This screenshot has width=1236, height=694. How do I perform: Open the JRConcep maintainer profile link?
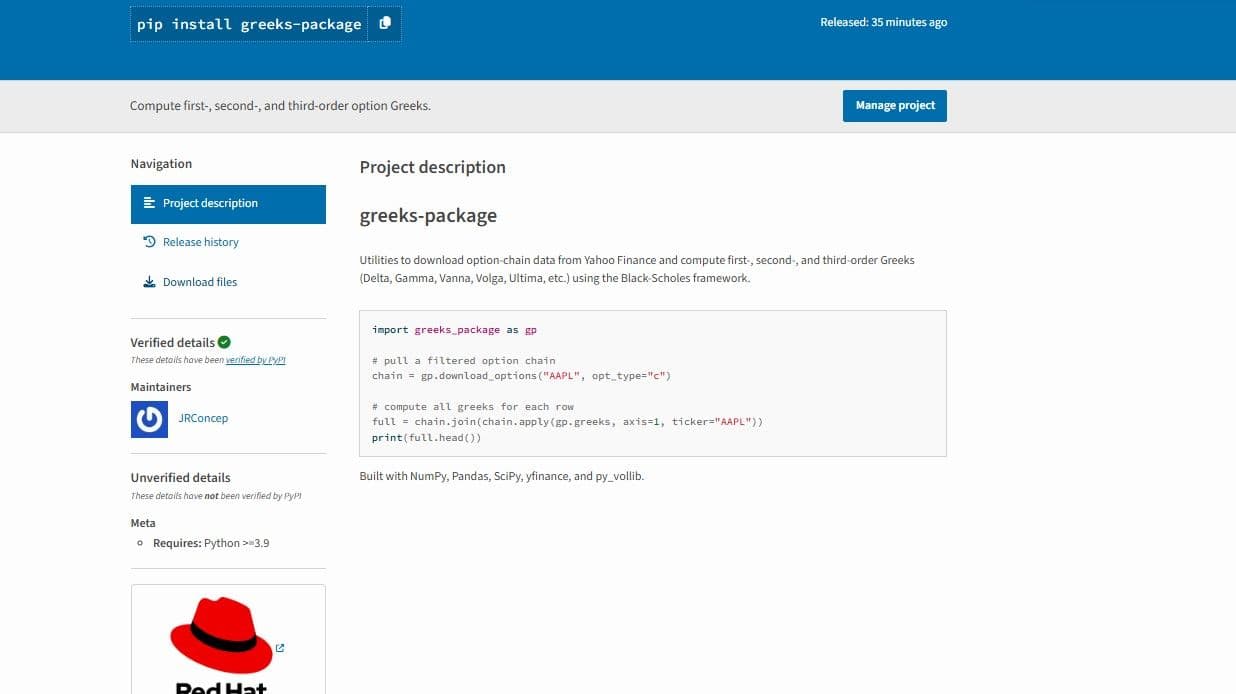(203, 418)
